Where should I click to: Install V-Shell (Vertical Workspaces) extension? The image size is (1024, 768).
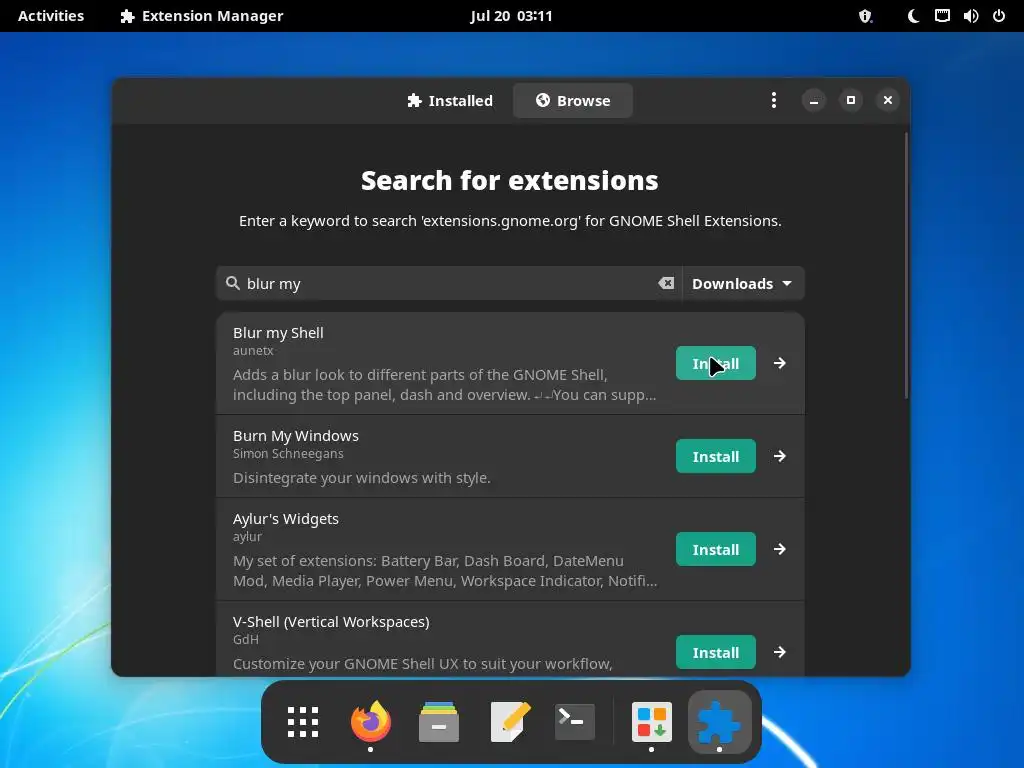pyautogui.click(x=716, y=652)
